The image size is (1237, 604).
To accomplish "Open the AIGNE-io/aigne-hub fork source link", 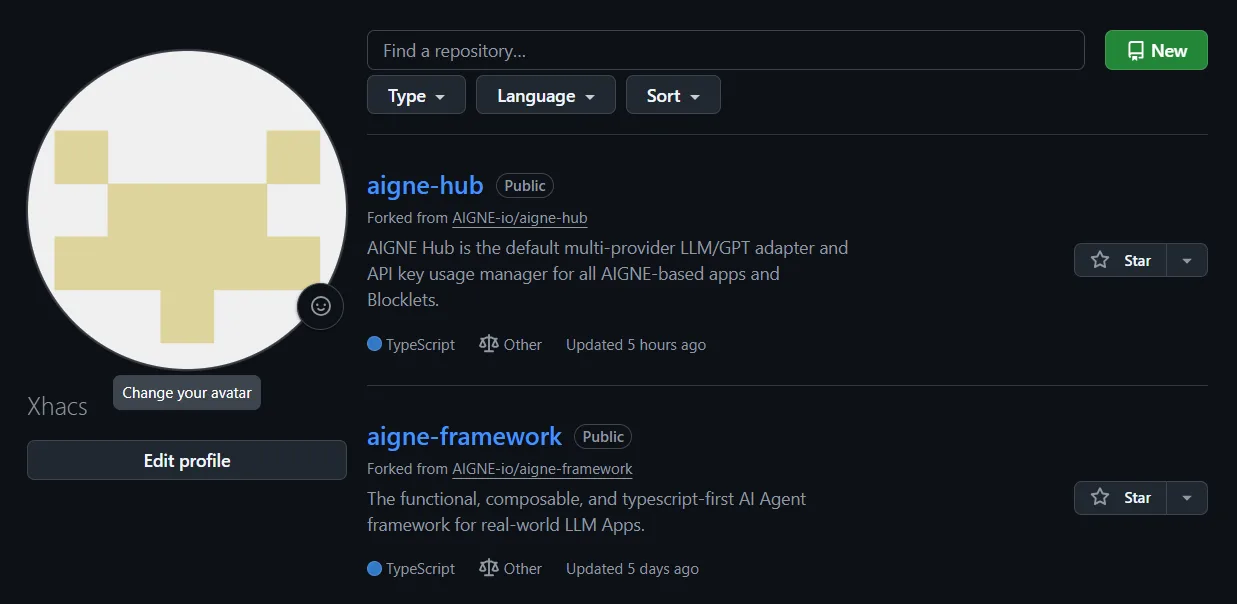I will [519, 218].
